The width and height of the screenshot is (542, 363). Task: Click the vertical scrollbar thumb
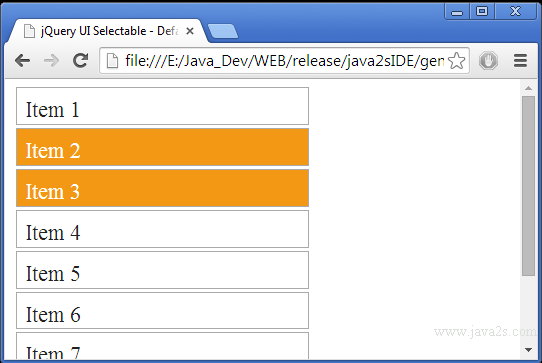(x=528, y=186)
